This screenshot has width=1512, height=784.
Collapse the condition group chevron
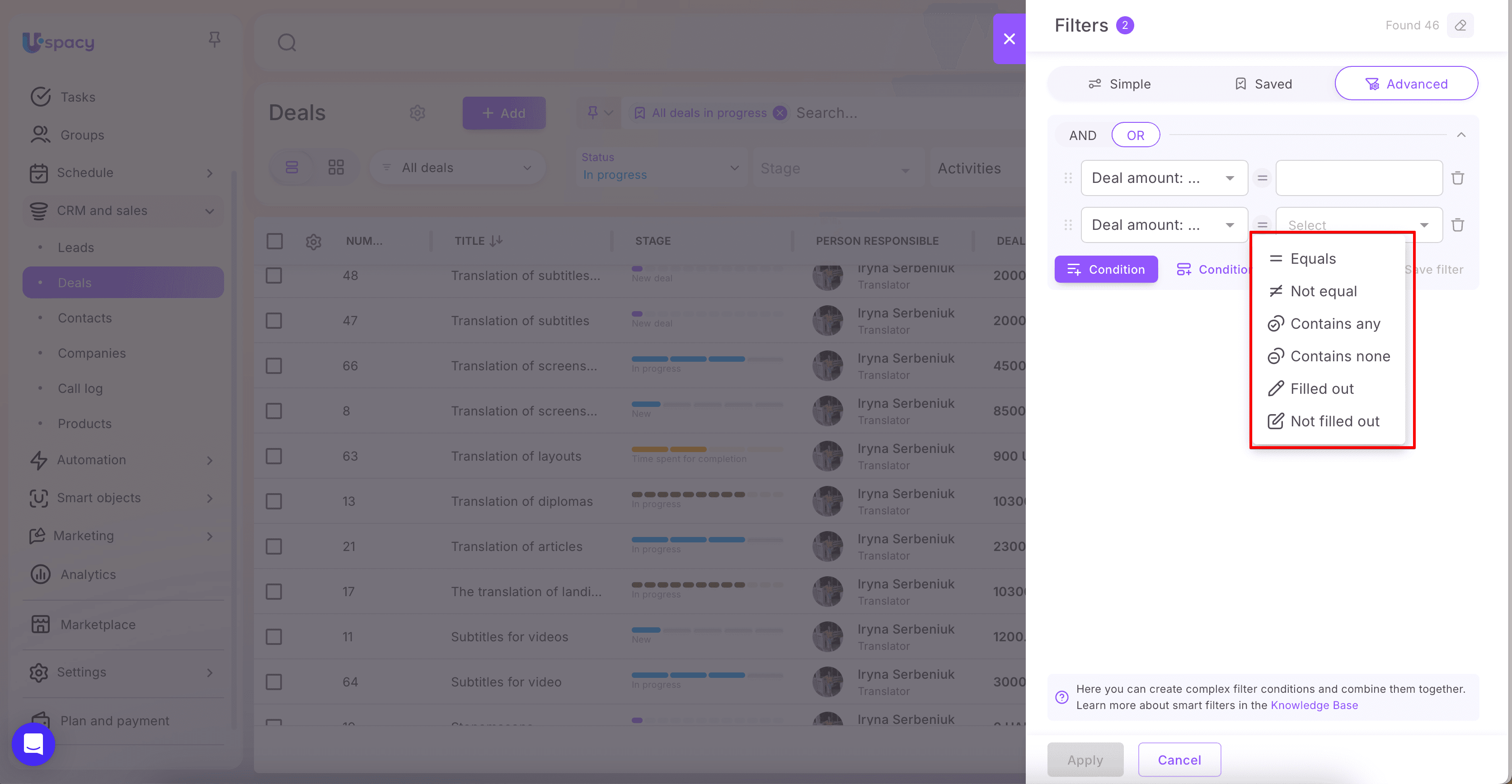click(1461, 135)
